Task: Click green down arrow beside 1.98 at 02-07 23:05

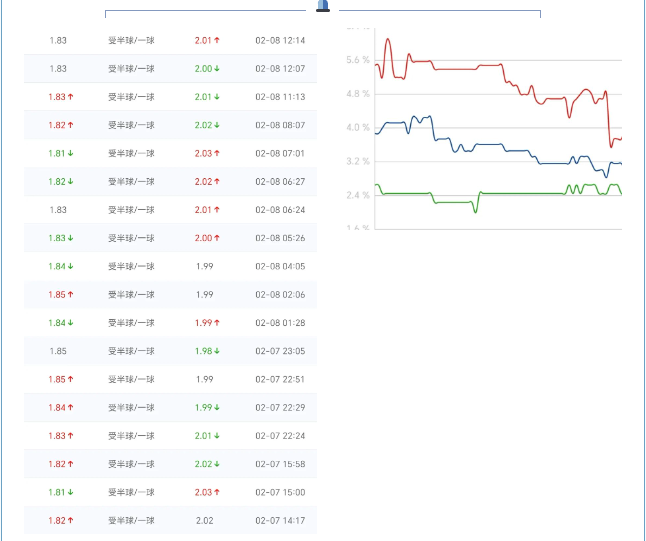Action: tap(217, 351)
